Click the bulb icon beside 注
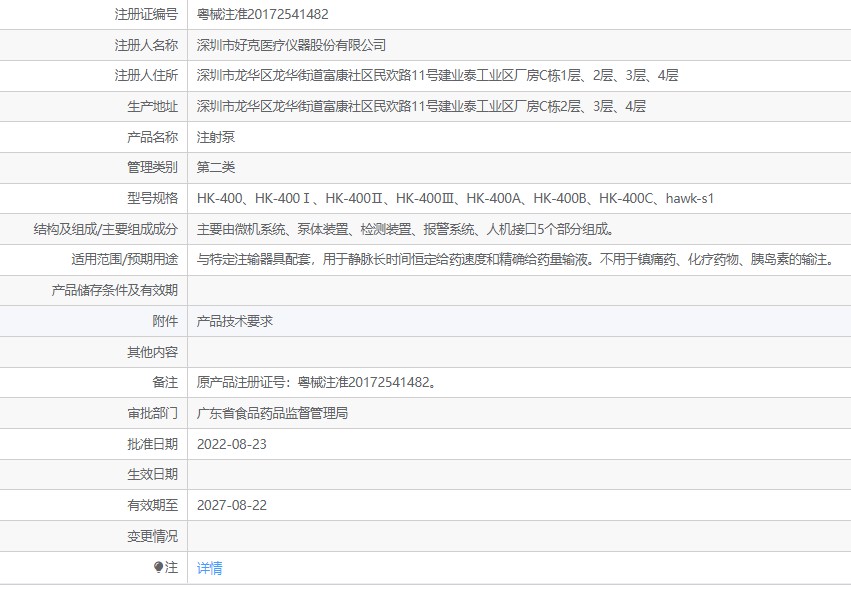 pos(158,568)
